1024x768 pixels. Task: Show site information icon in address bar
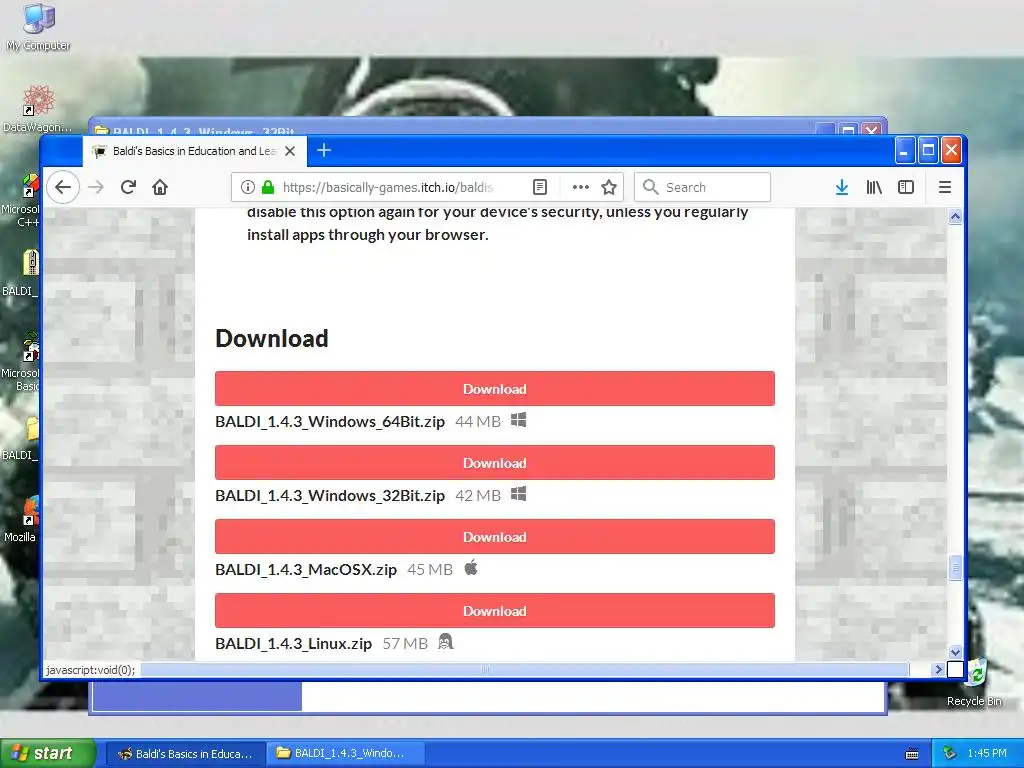click(248, 187)
